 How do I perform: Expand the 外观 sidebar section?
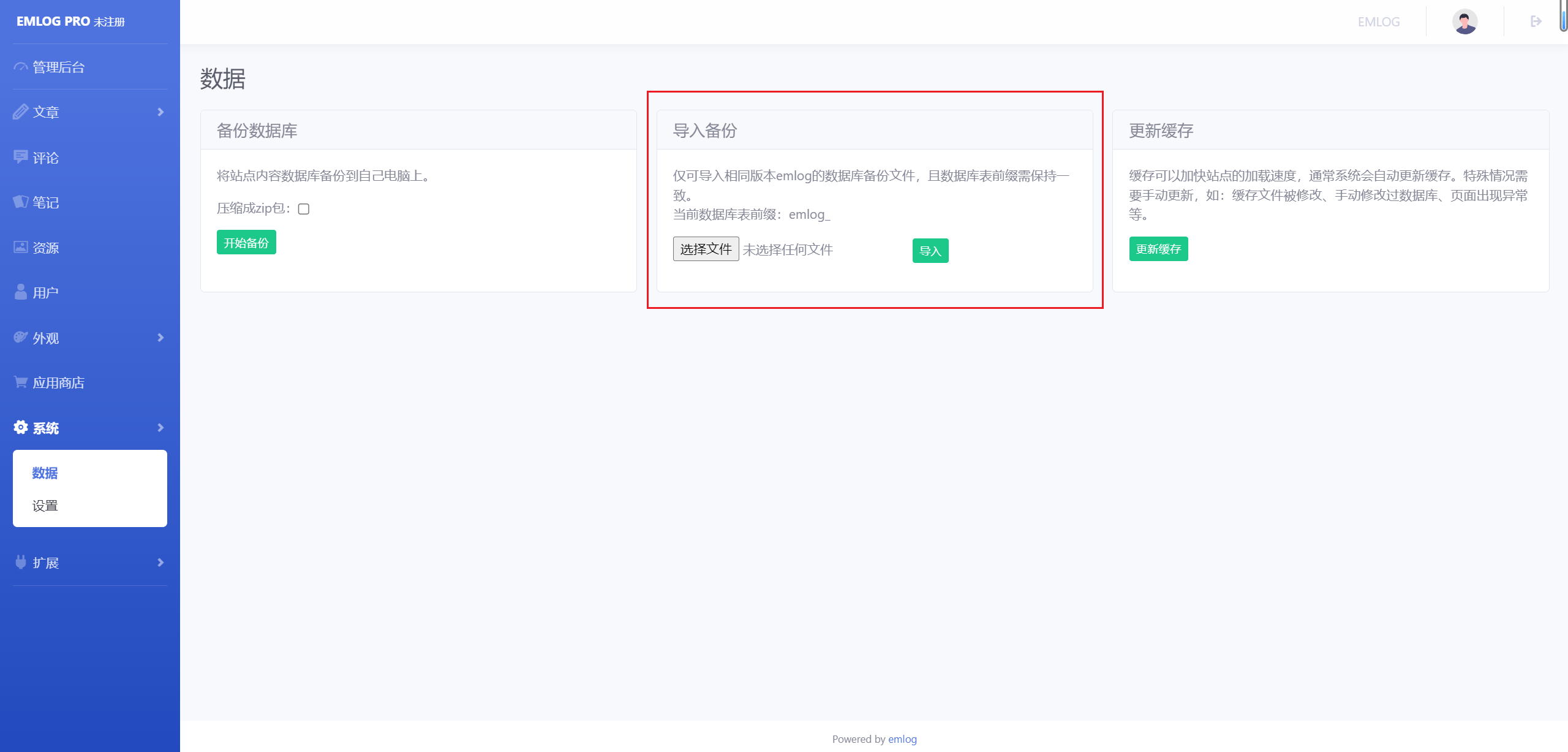(160, 338)
